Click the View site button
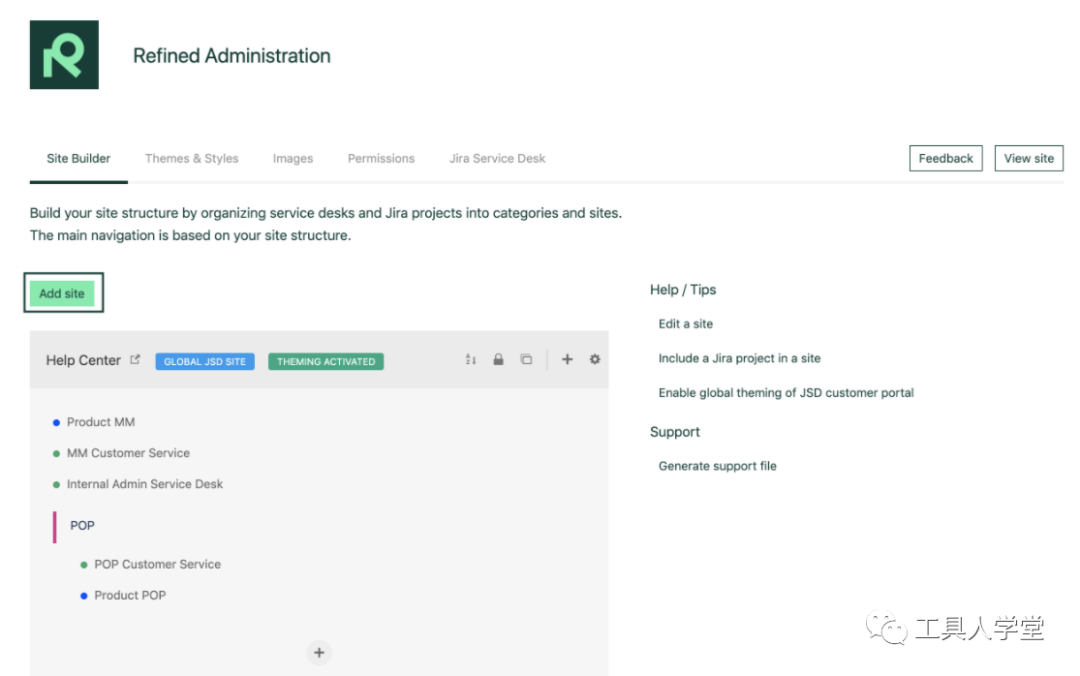This screenshot has width=1080, height=676. coord(1028,158)
